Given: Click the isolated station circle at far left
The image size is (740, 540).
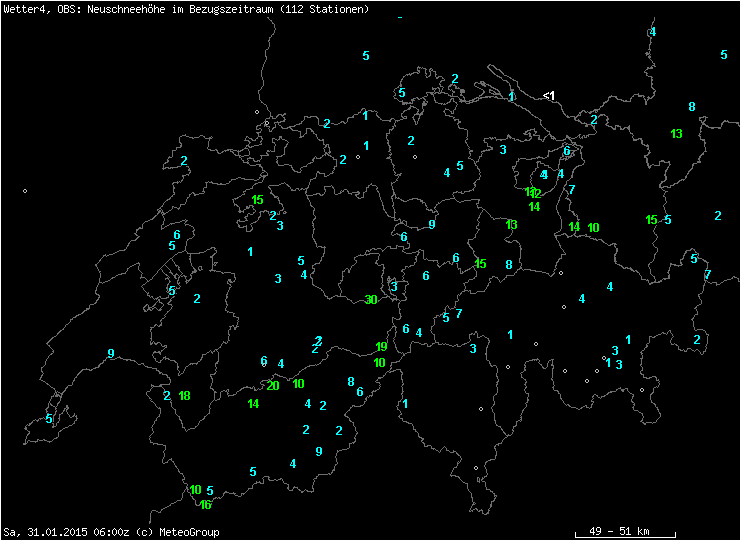Looking at the screenshot, I should pyautogui.click(x=25, y=191).
